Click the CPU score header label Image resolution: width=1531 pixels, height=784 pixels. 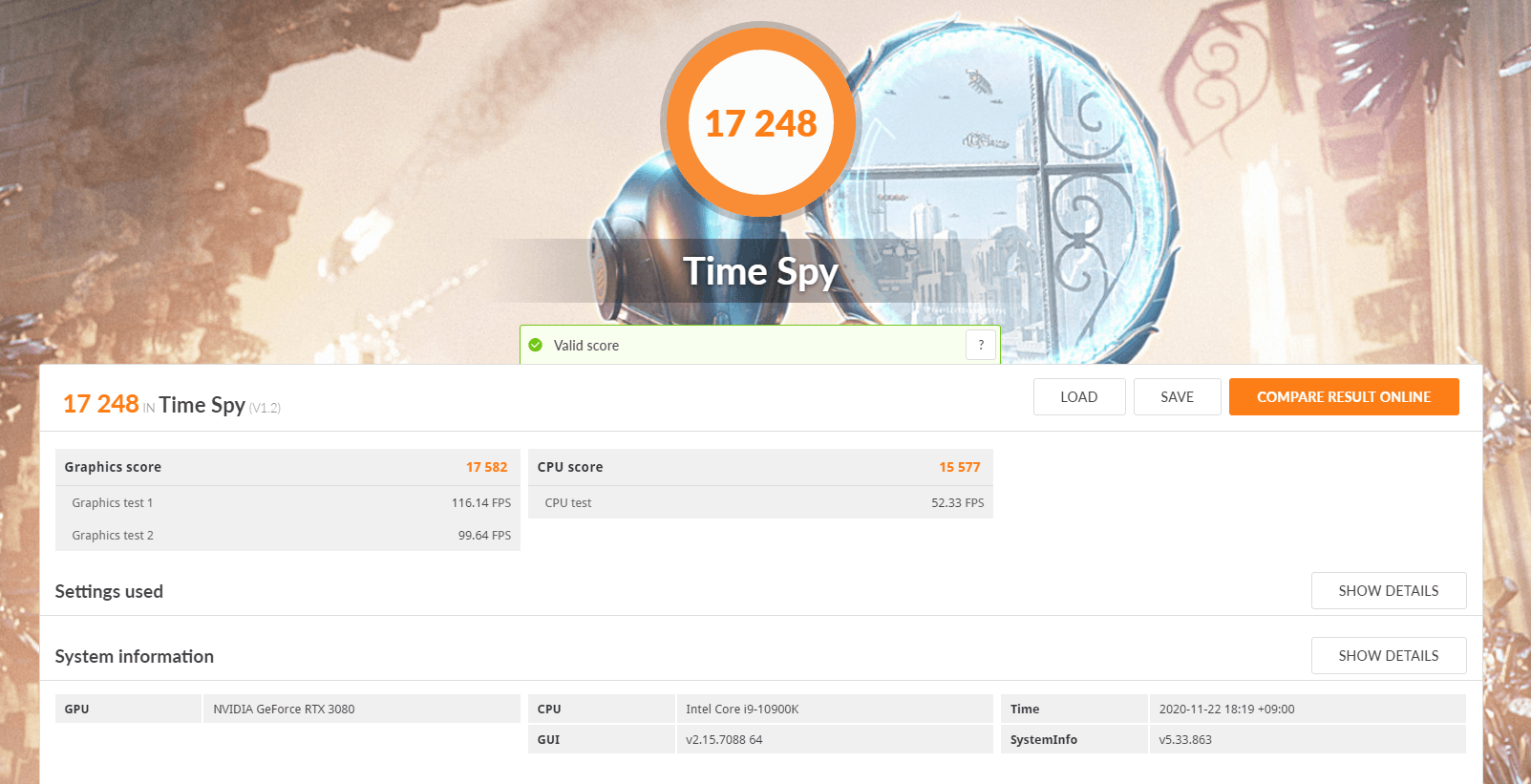(570, 467)
